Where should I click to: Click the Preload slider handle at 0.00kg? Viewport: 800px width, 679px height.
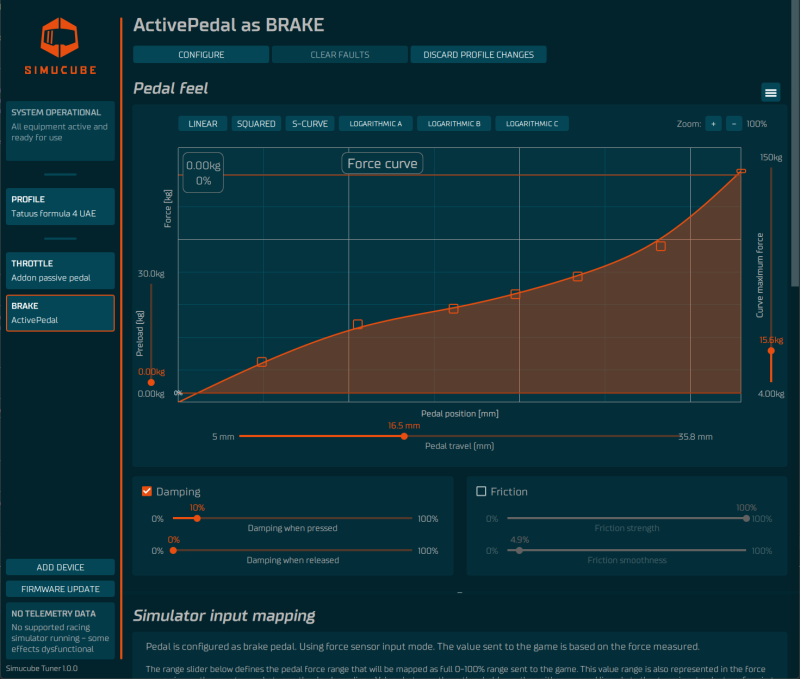click(x=151, y=383)
